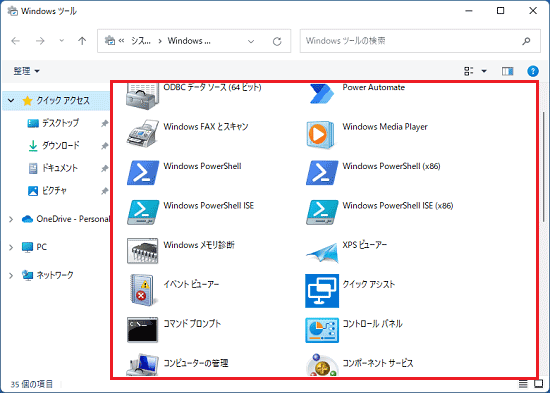Select Windows PowerShell icon (not x86, not ISE)
The height and width of the screenshot is (393, 550).
[143, 172]
